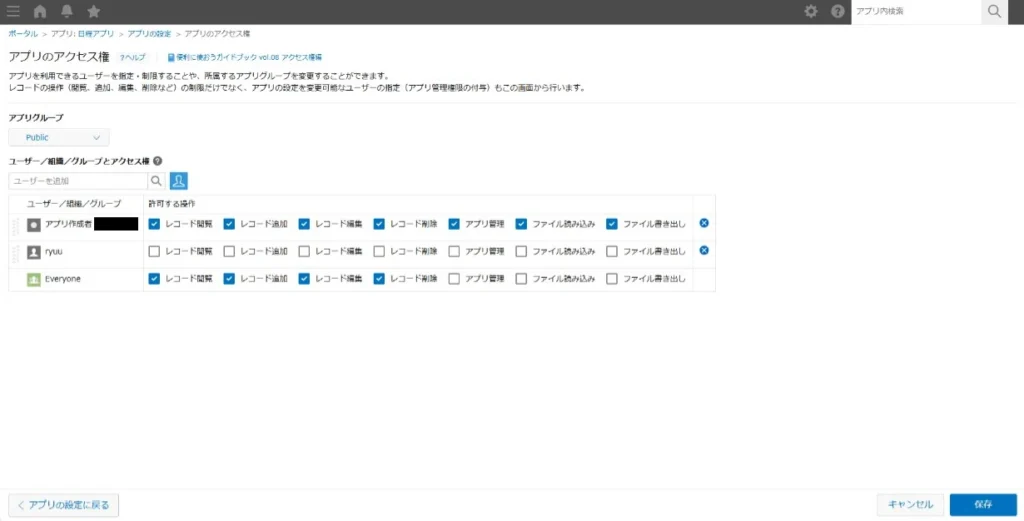
Task: Click アプリの設定に戻る button
Action: [63, 505]
